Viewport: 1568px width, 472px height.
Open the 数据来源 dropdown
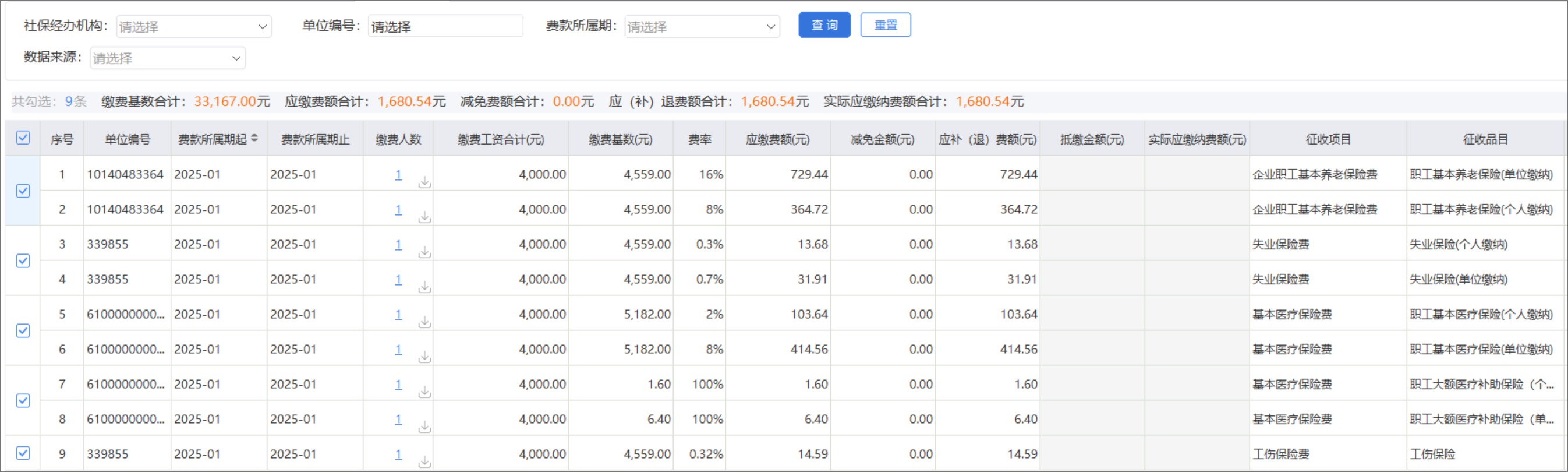click(x=167, y=58)
